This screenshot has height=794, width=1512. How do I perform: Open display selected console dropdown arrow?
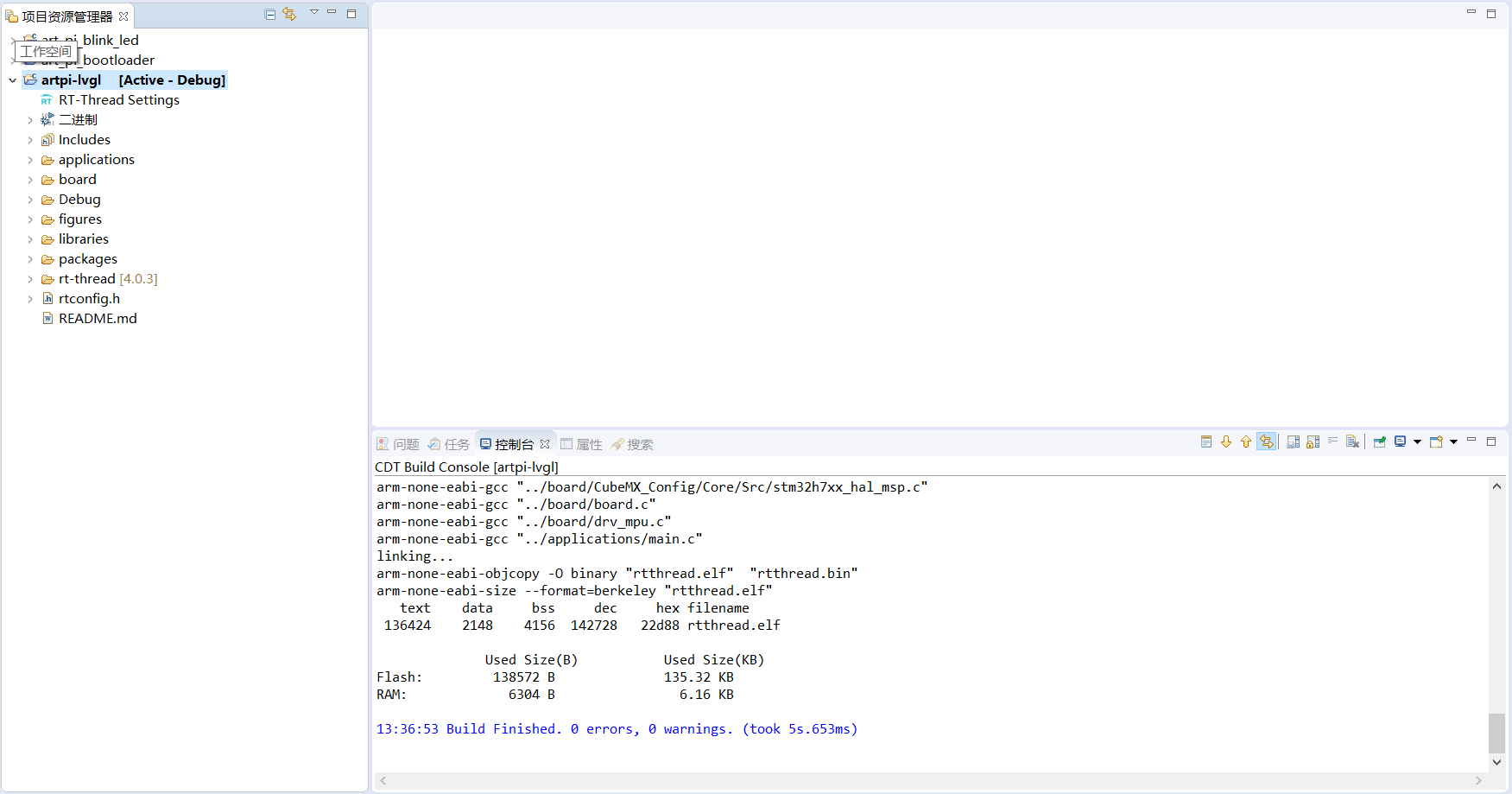[1417, 441]
